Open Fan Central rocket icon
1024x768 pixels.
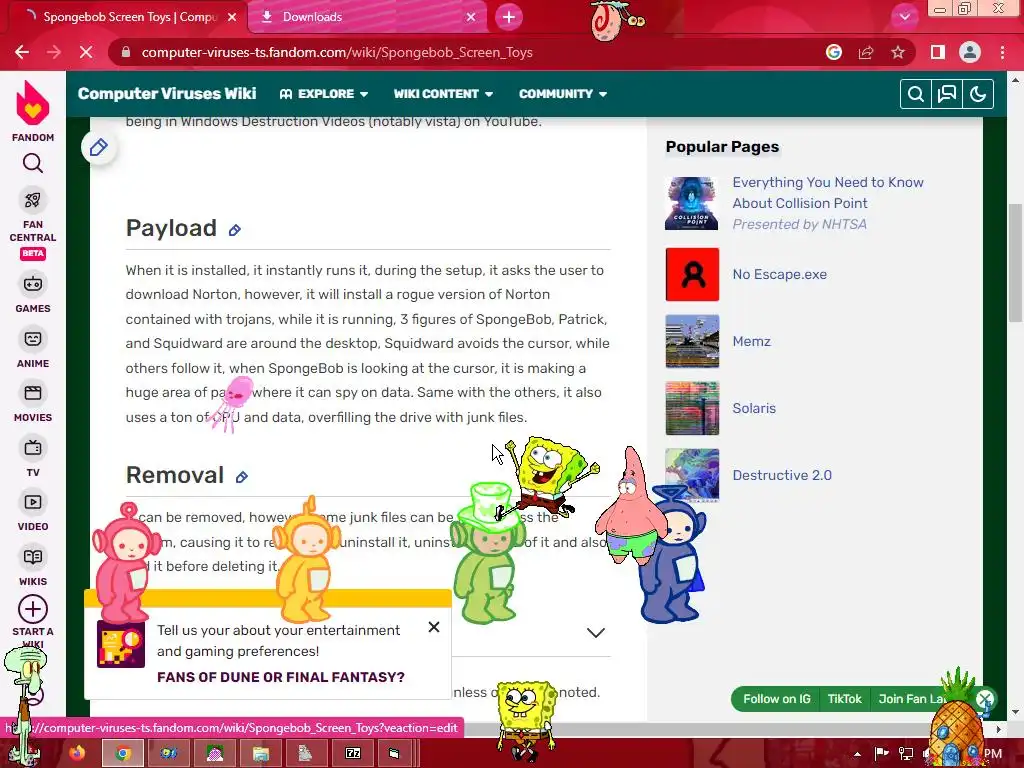33,200
